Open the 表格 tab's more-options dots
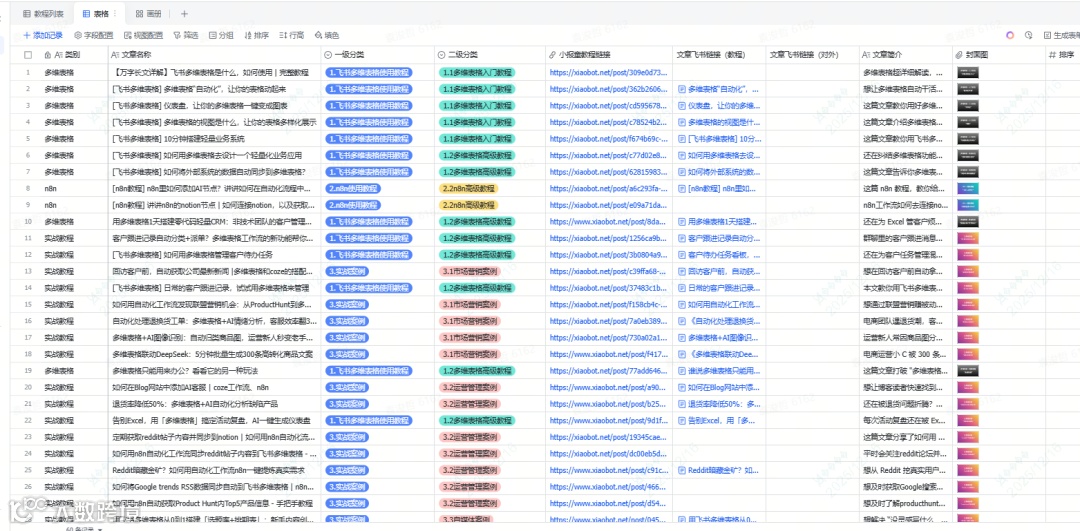This screenshot has height=531, width=1080. point(114,14)
